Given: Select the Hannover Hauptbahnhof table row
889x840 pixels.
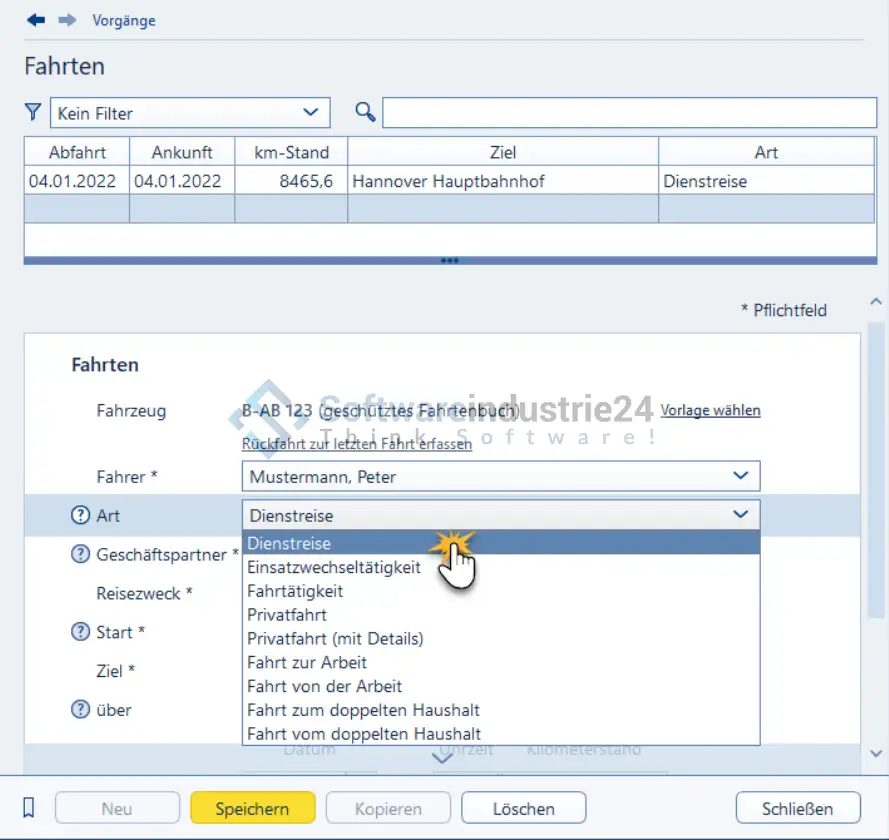Looking at the screenshot, I should click(450, 182).
